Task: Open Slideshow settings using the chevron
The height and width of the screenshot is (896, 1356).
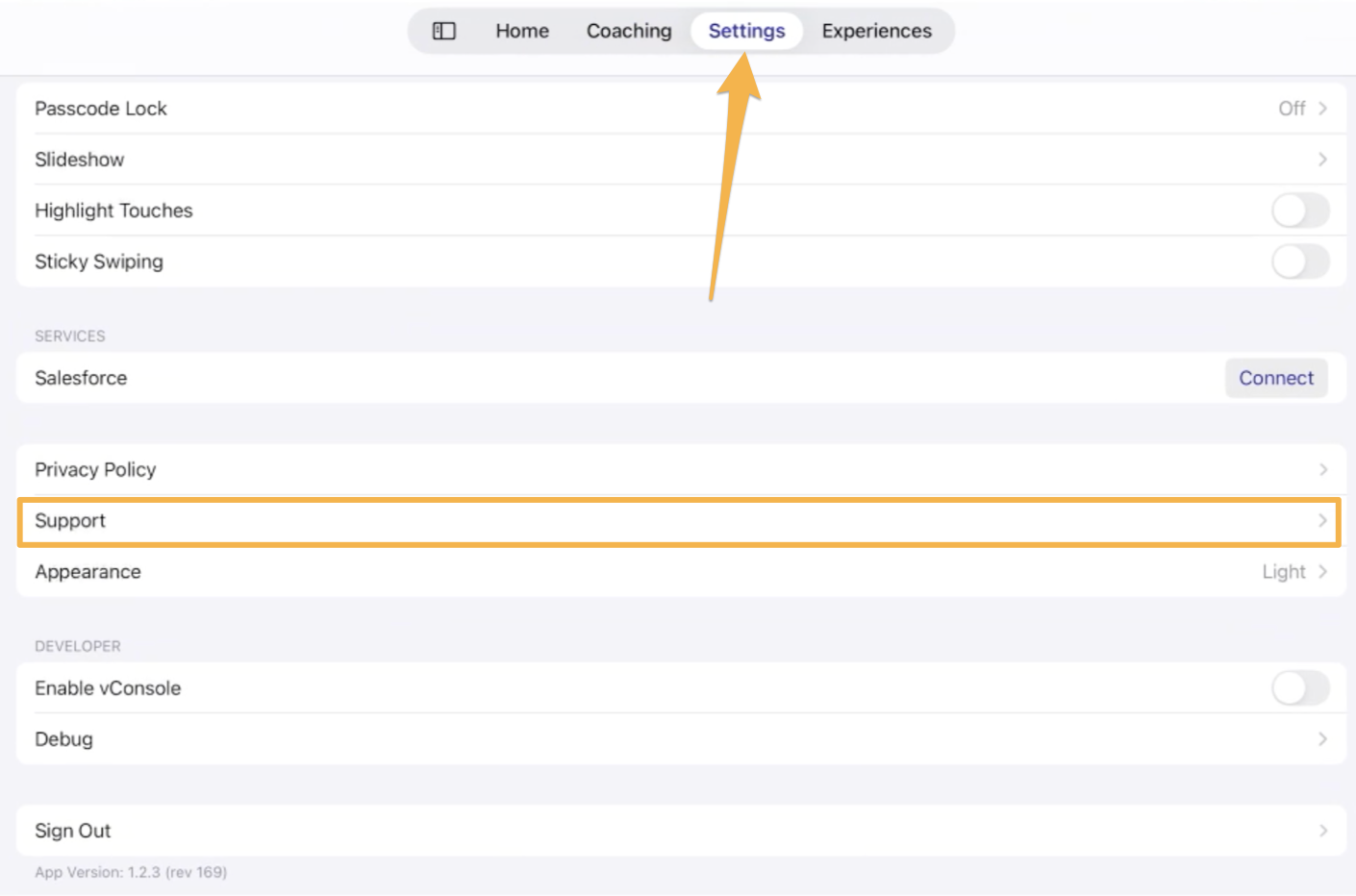Action: click(x=1324, y=160)
